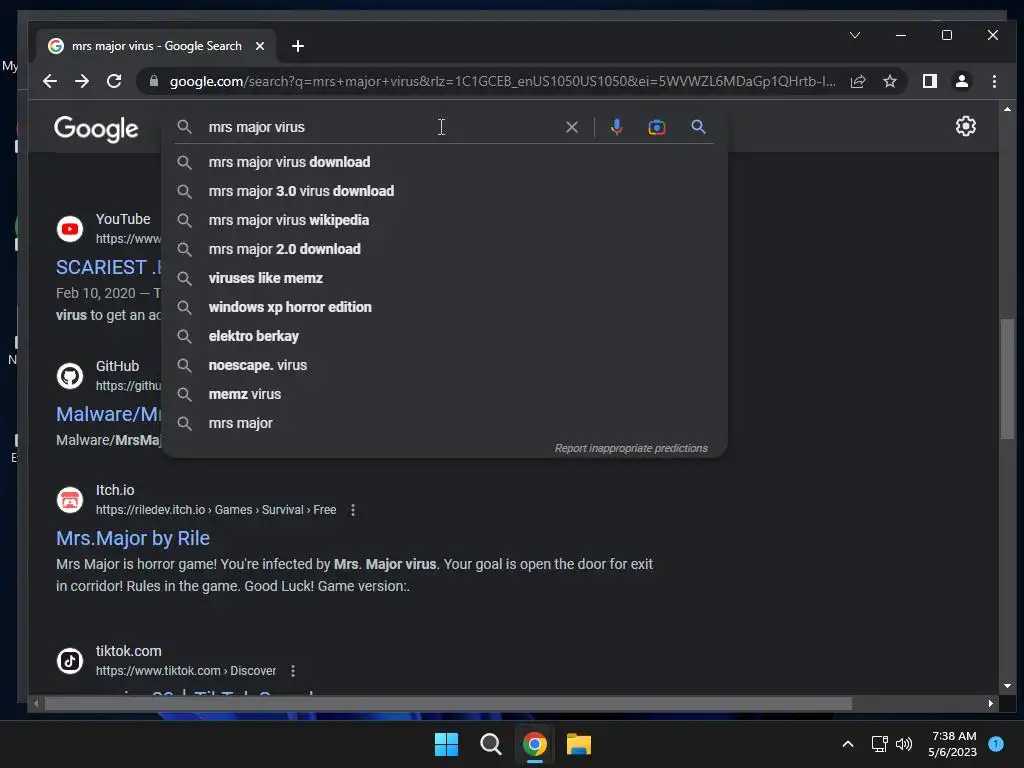Click the Google logo

96,129
